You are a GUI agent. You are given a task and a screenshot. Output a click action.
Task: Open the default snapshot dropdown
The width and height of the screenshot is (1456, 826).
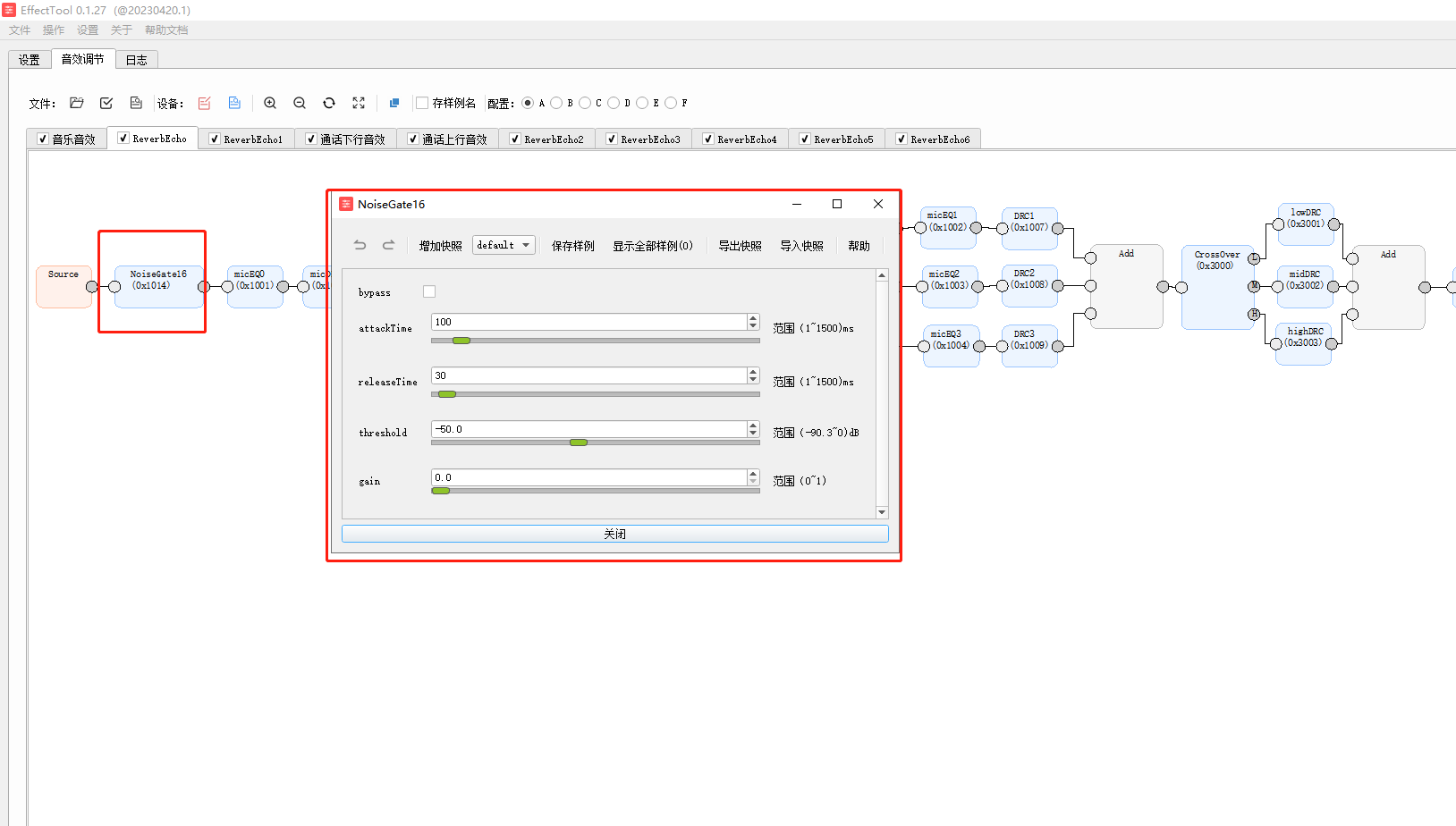tap(504, 245)
